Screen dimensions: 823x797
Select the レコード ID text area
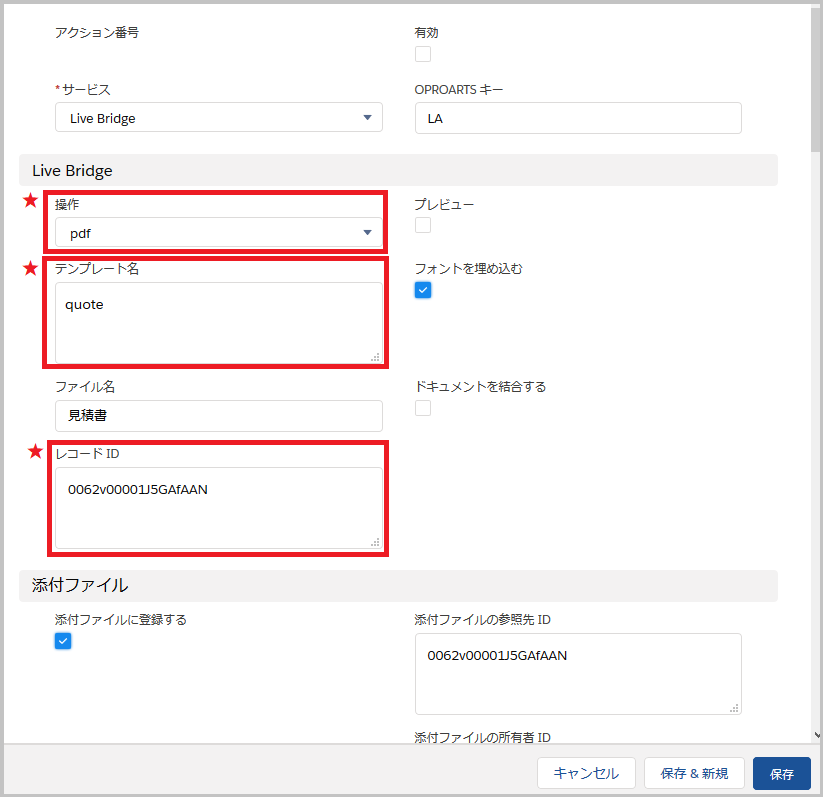pos(218,507)
